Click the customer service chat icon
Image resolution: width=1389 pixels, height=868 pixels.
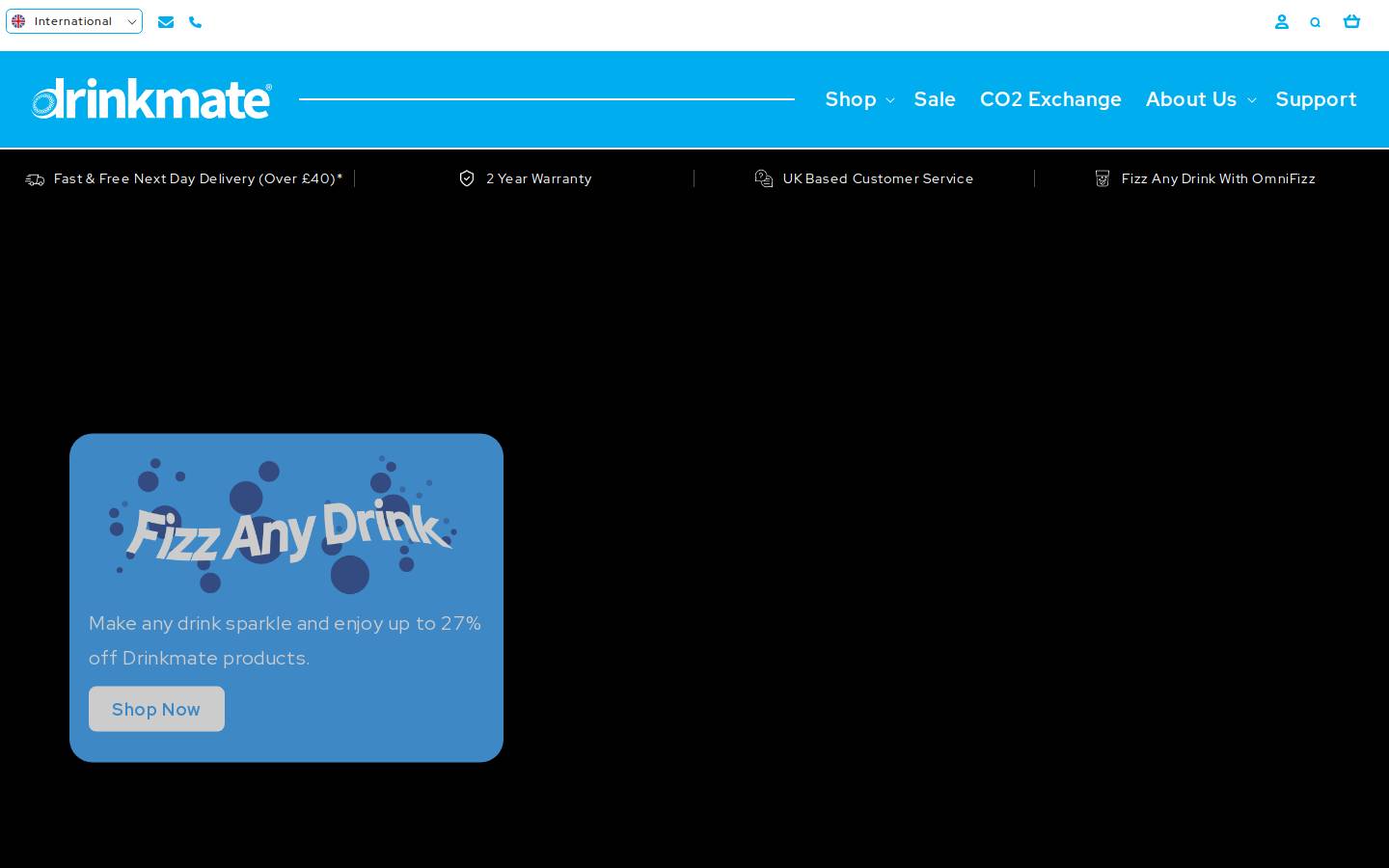(x=764, y=178)
